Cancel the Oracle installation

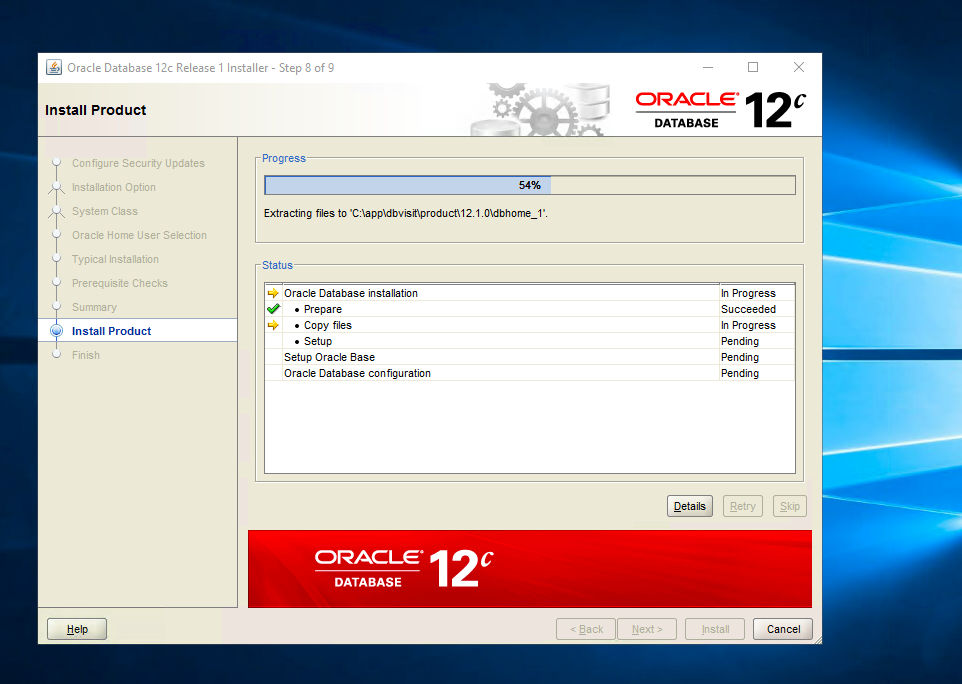pos(783,629)
